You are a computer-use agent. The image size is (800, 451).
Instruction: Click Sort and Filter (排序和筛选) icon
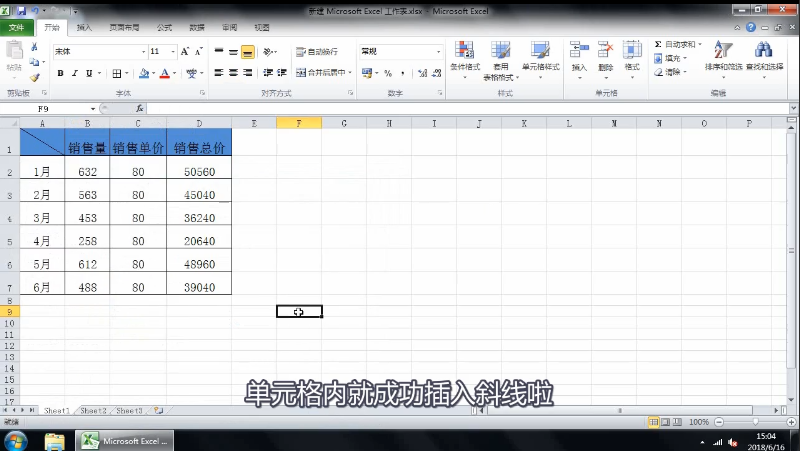(722, 56)
